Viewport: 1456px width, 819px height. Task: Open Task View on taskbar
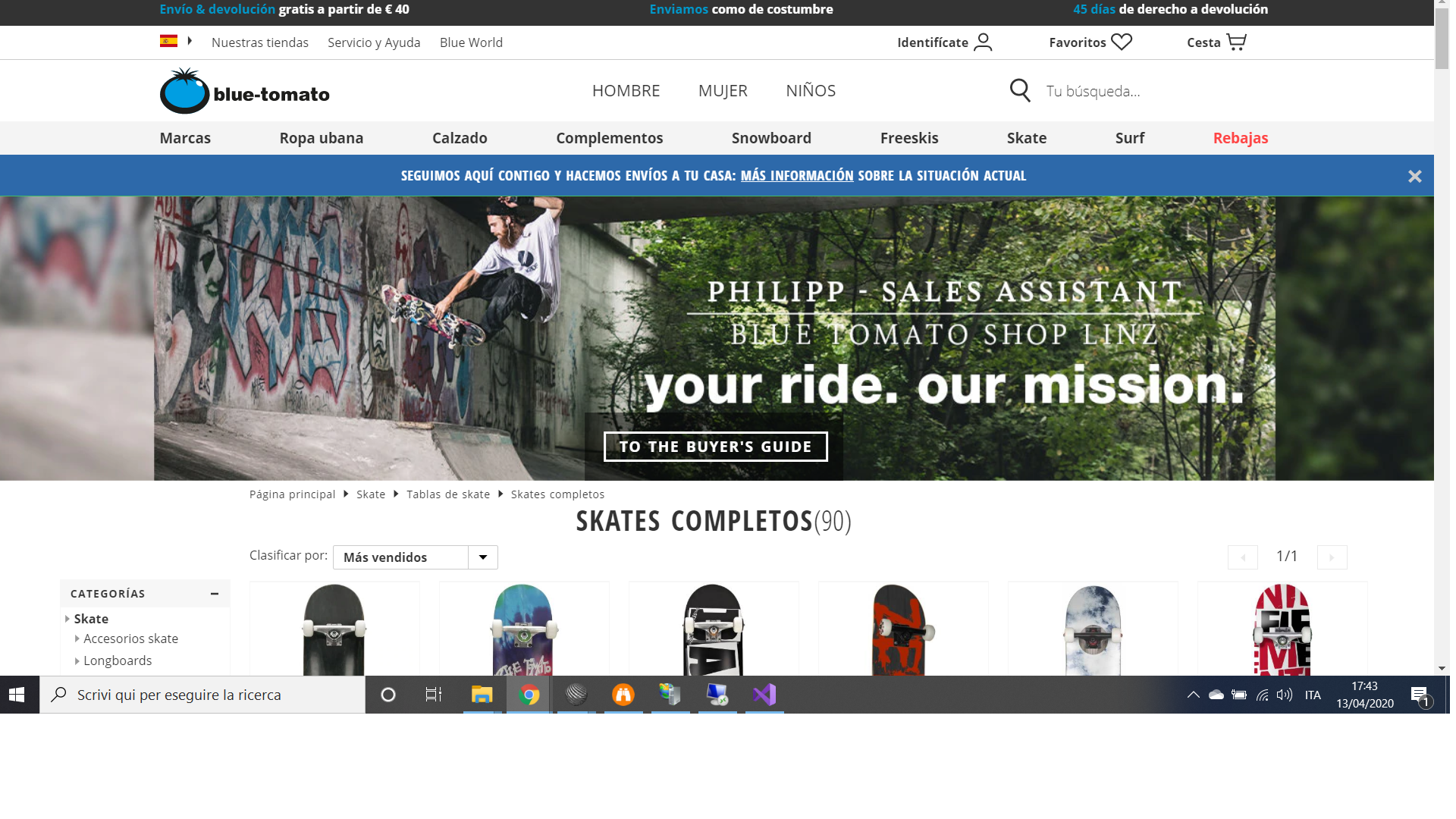434,695
